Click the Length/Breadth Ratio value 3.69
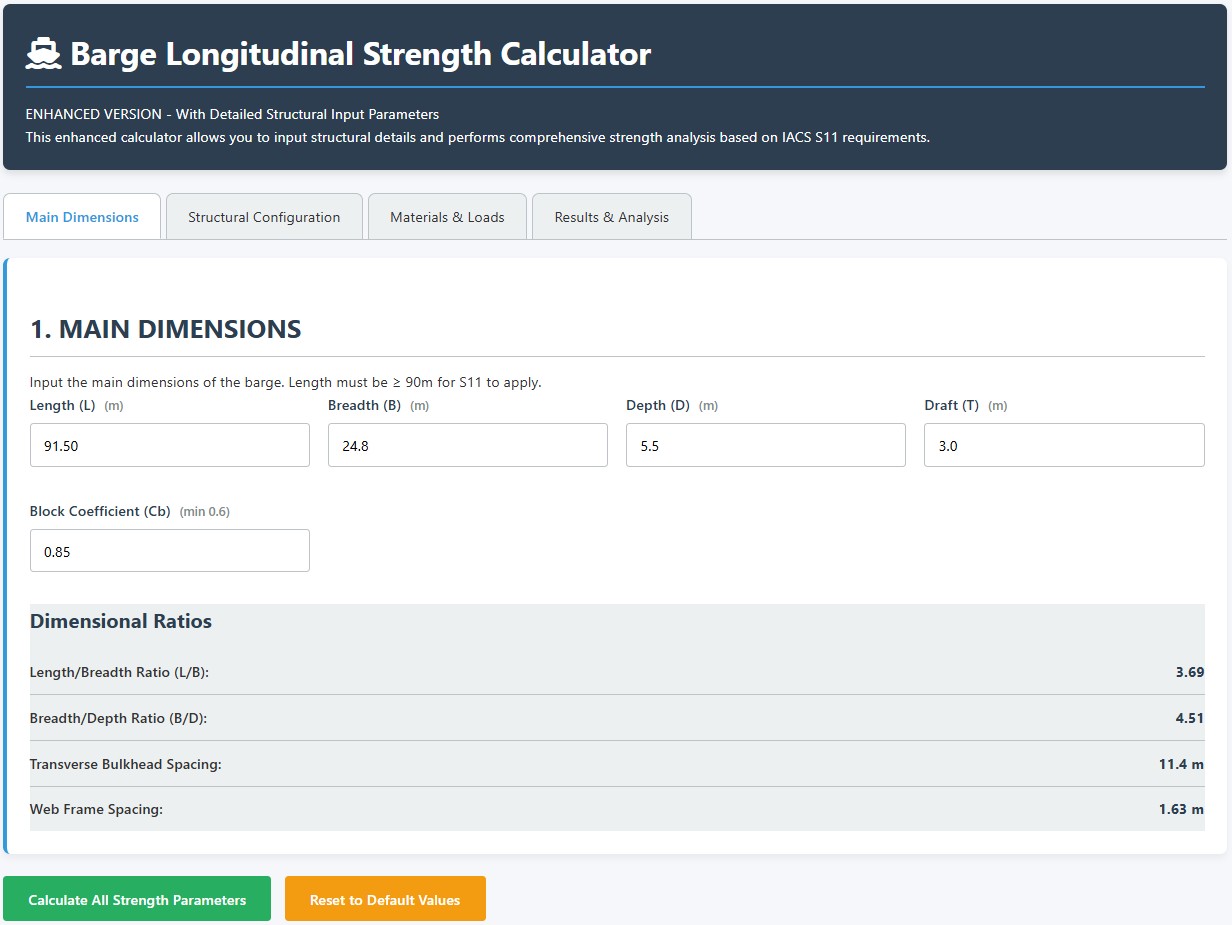Screen dimensions: 1232x925 pos(1189,672)
